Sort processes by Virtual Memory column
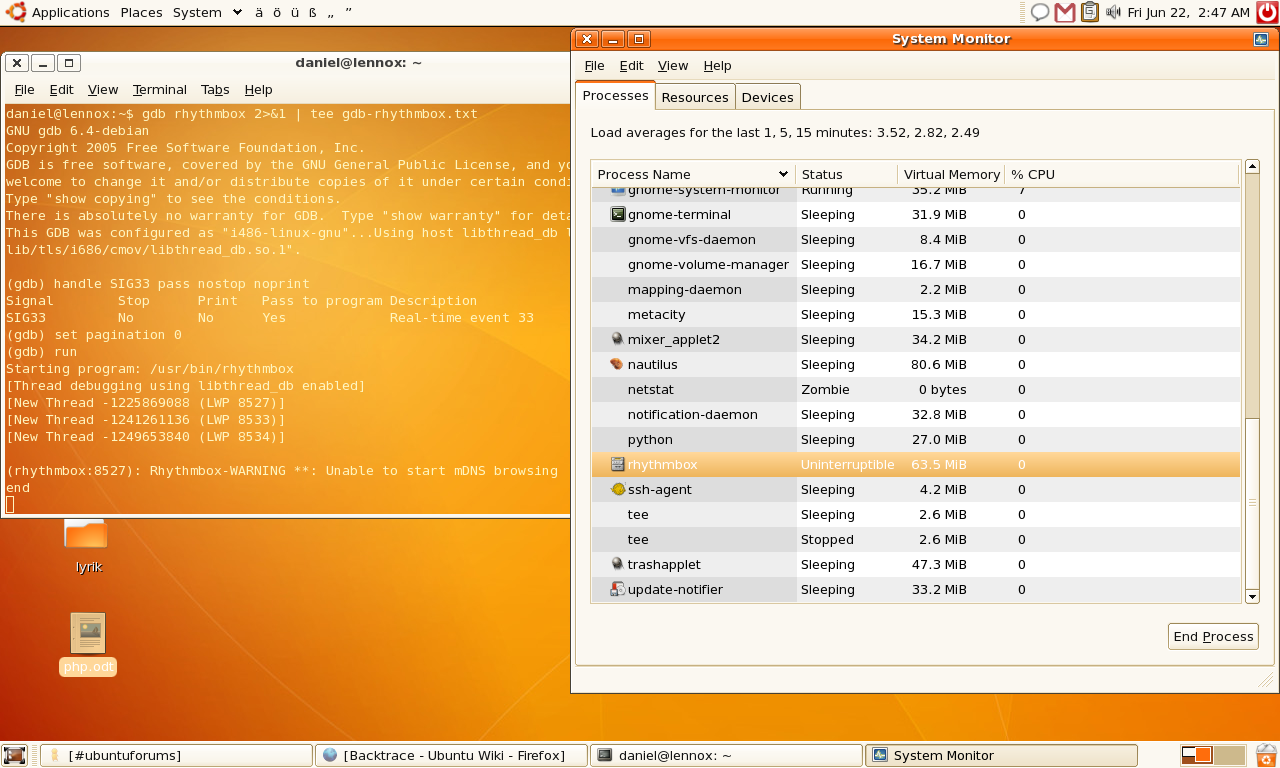The image size is (1280, 768). click(x=951, y=174)
